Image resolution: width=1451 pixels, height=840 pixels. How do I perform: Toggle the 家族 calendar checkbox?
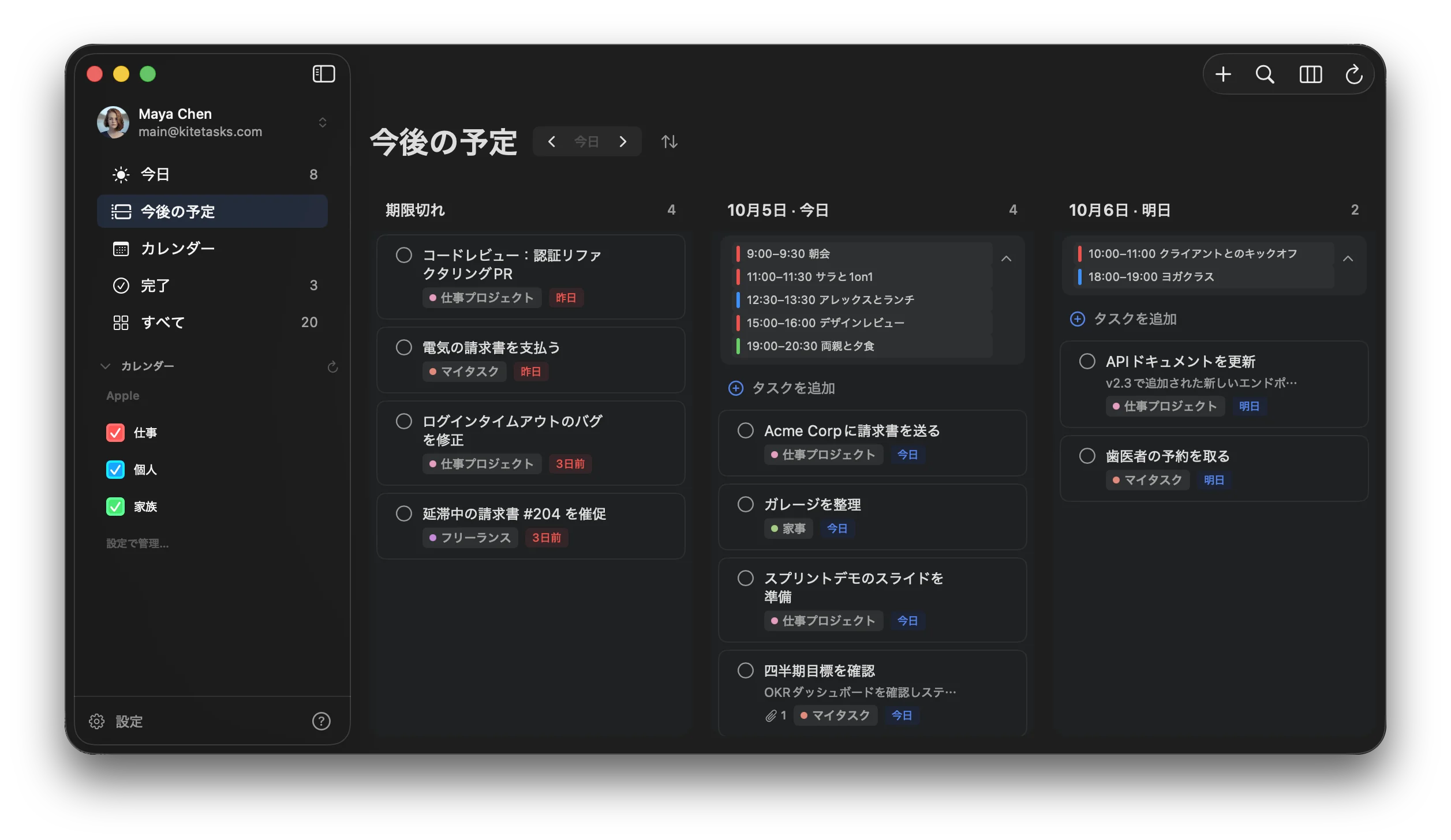(x=115, y=507)
